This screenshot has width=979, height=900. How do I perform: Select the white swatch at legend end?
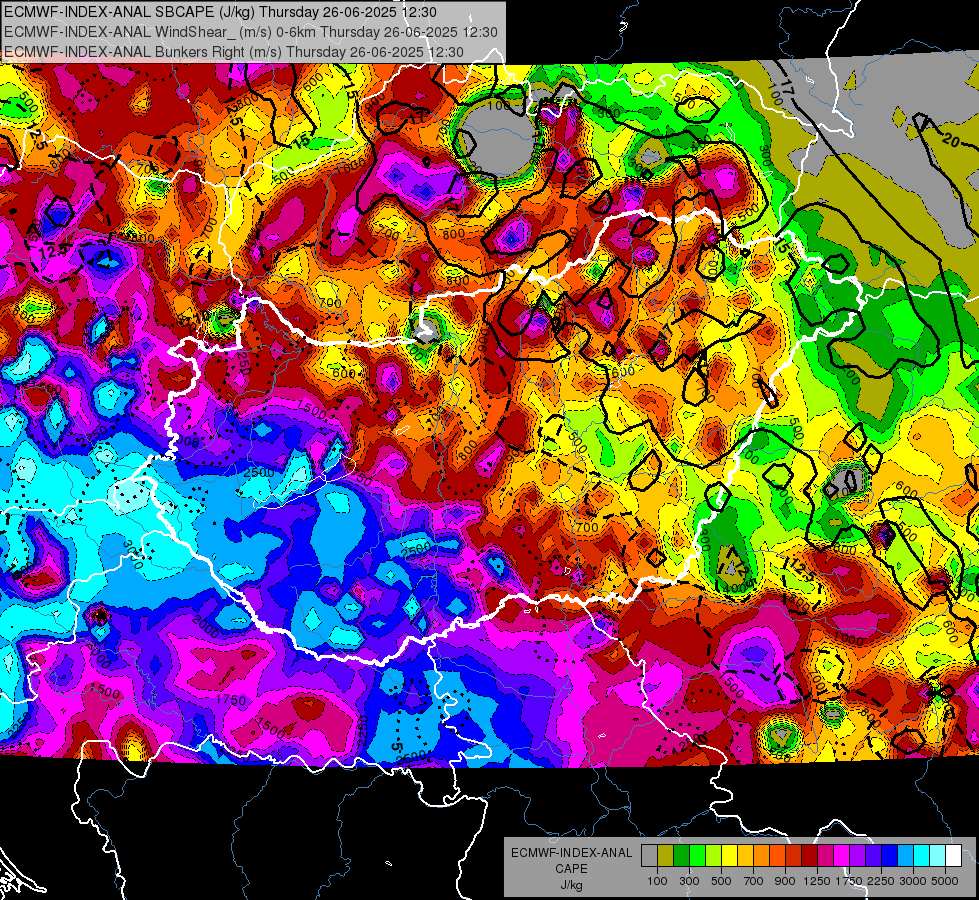(x=953, y=855)
